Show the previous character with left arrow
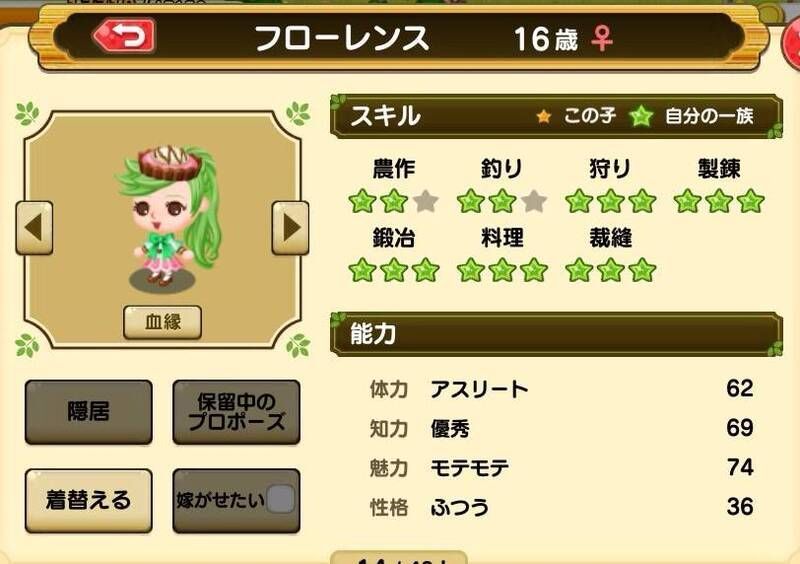 click(x=34, y=228)
